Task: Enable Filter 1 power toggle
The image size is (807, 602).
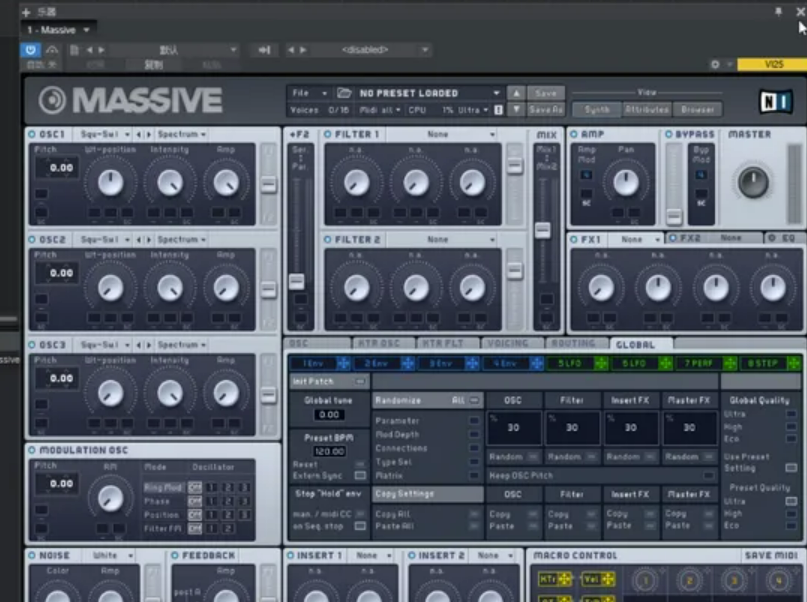Action: click(328, 134)
